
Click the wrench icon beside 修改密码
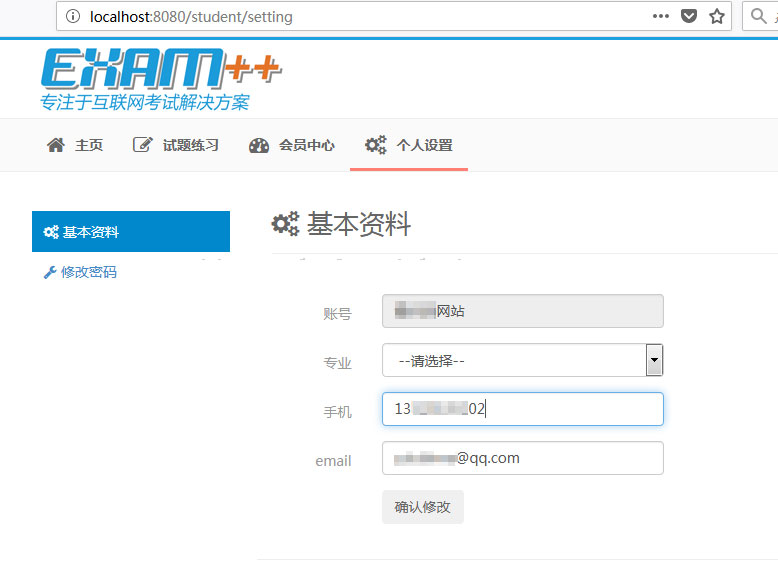49,272
